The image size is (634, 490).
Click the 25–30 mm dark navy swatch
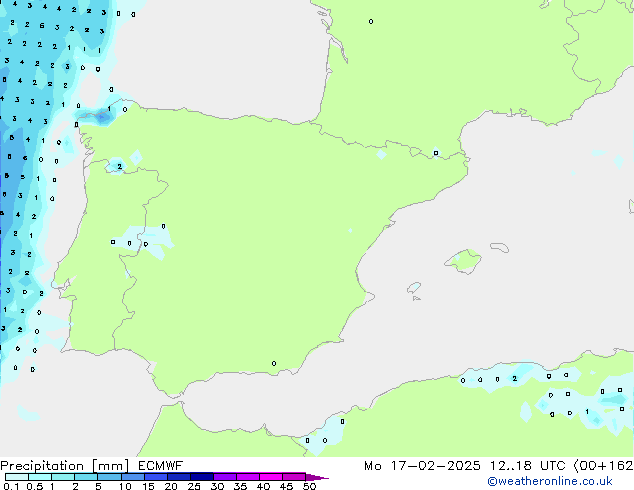[x=202, y=477]
